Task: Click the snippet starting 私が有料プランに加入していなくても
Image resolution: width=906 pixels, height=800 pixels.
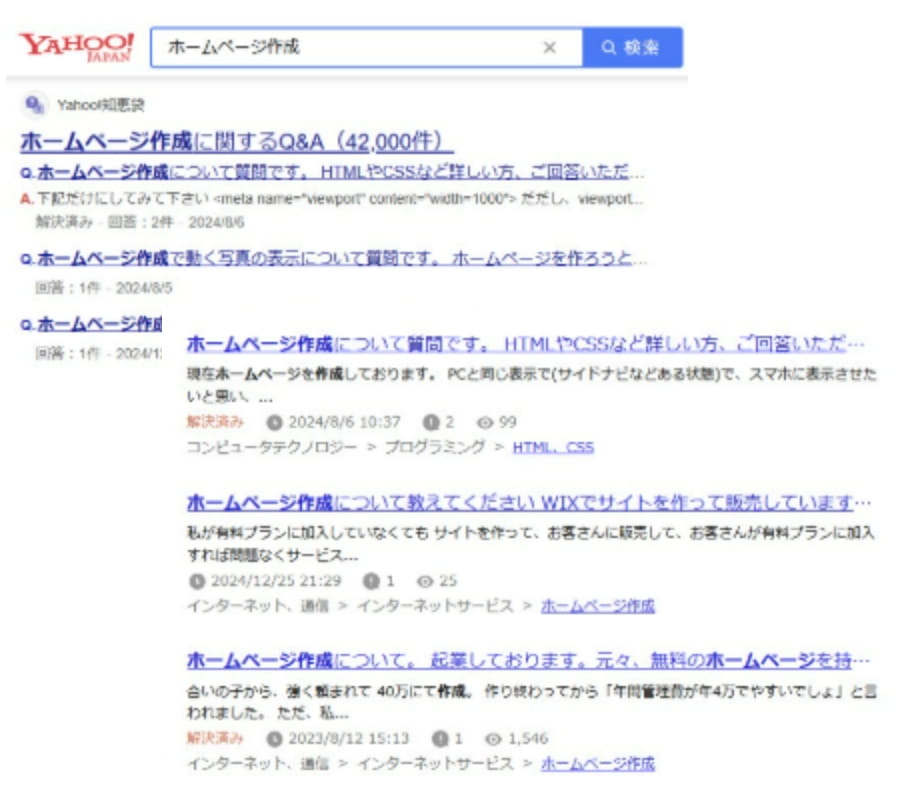Action: (531, 544)
